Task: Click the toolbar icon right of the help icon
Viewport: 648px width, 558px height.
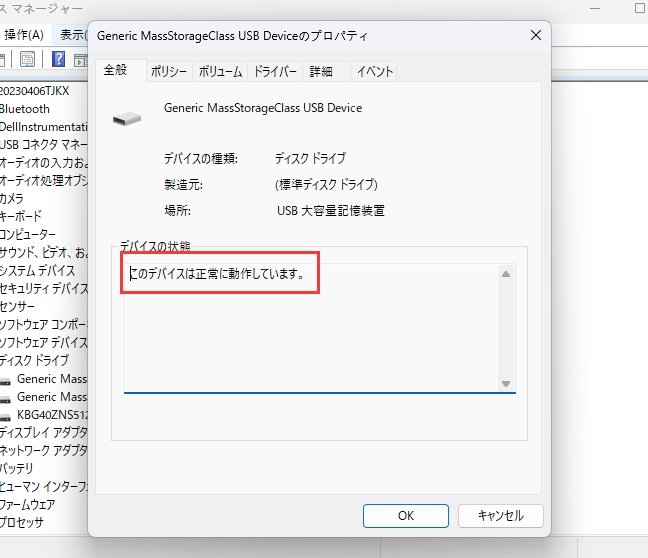Action: 81,60
